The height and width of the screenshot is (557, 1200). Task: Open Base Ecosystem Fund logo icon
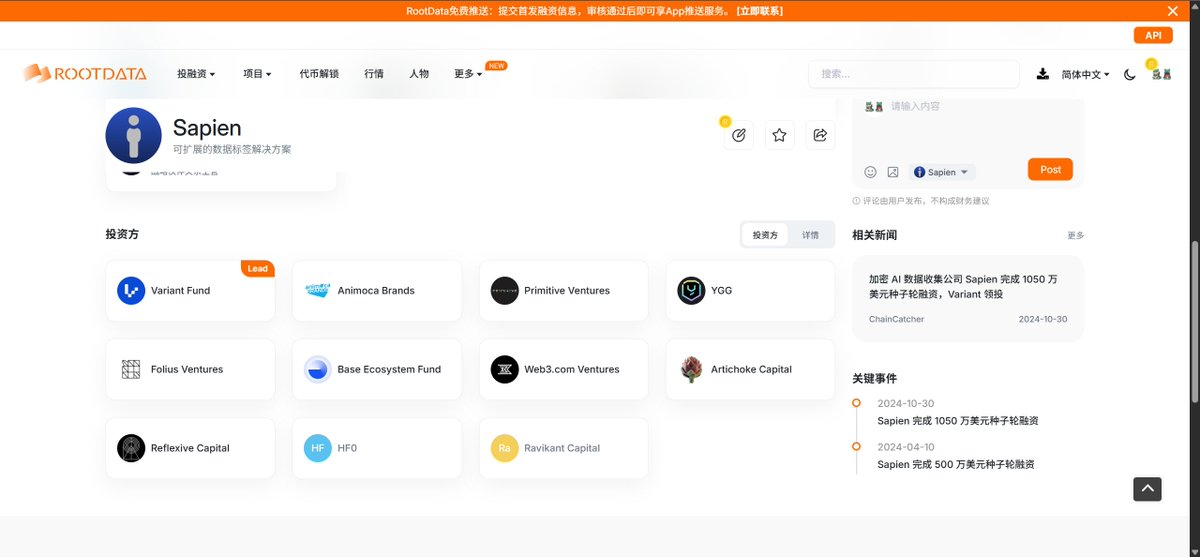318,370
